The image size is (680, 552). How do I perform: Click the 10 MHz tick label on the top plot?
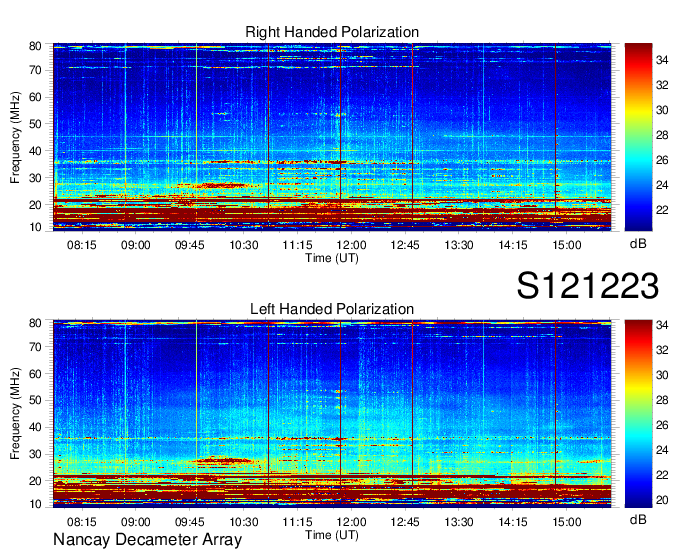pyautogui.click(x=36, y=227)
